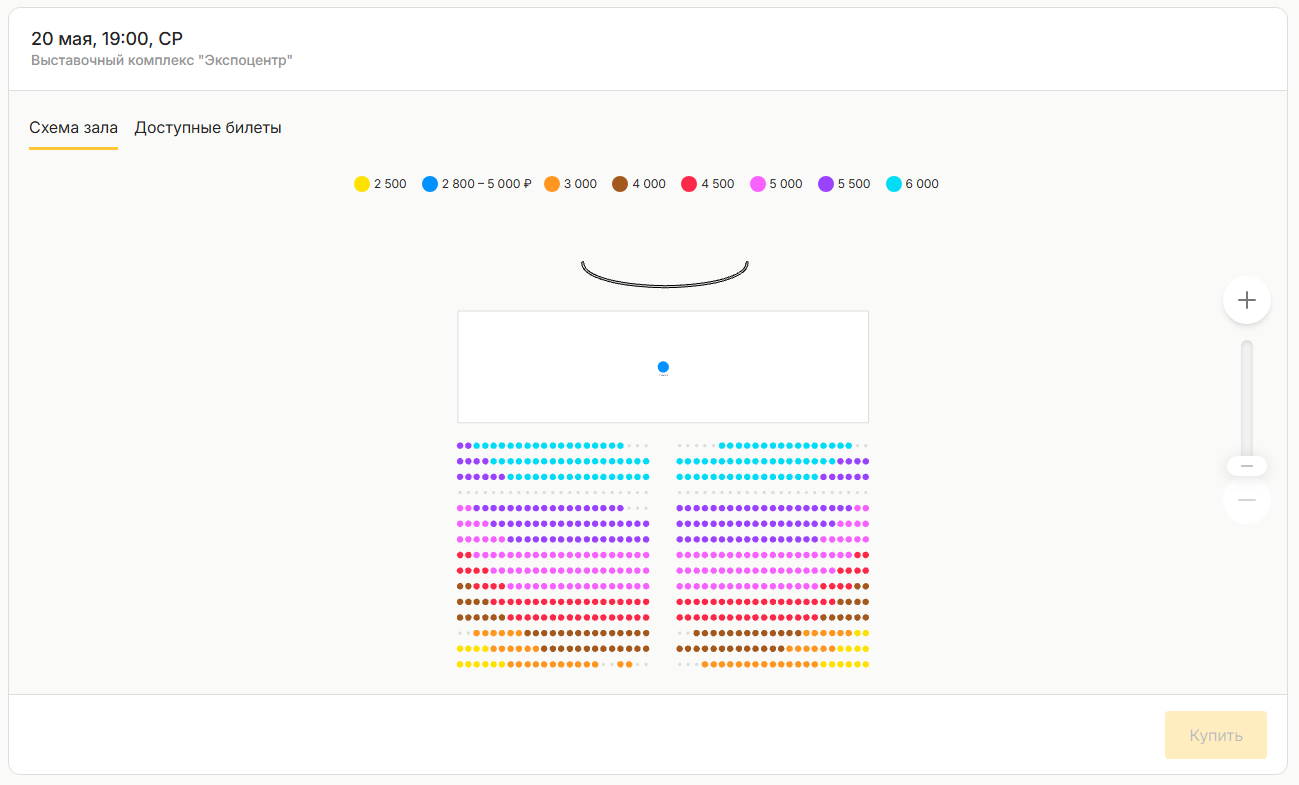
Task: Click the venue name Выставочный комплекс "Экспоцентр"
Action: click(162, 60)
